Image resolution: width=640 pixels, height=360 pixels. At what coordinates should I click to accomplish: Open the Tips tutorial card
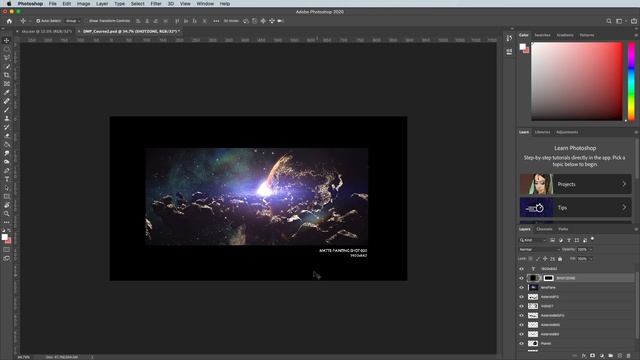click(576, 207)
